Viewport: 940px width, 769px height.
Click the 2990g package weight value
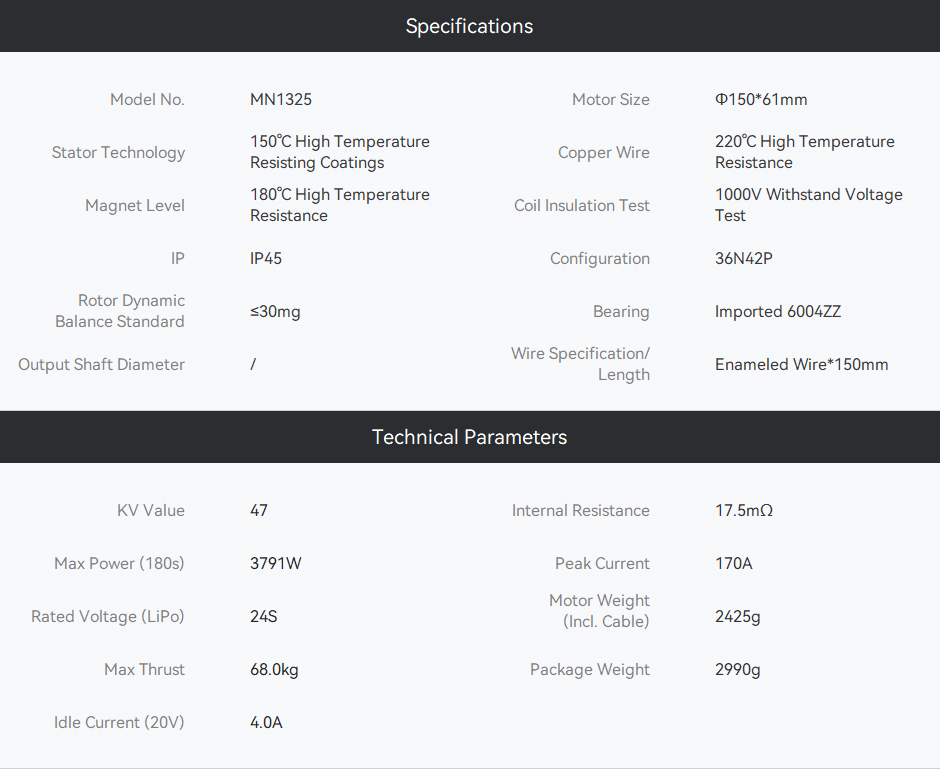[x=737, y=670]
